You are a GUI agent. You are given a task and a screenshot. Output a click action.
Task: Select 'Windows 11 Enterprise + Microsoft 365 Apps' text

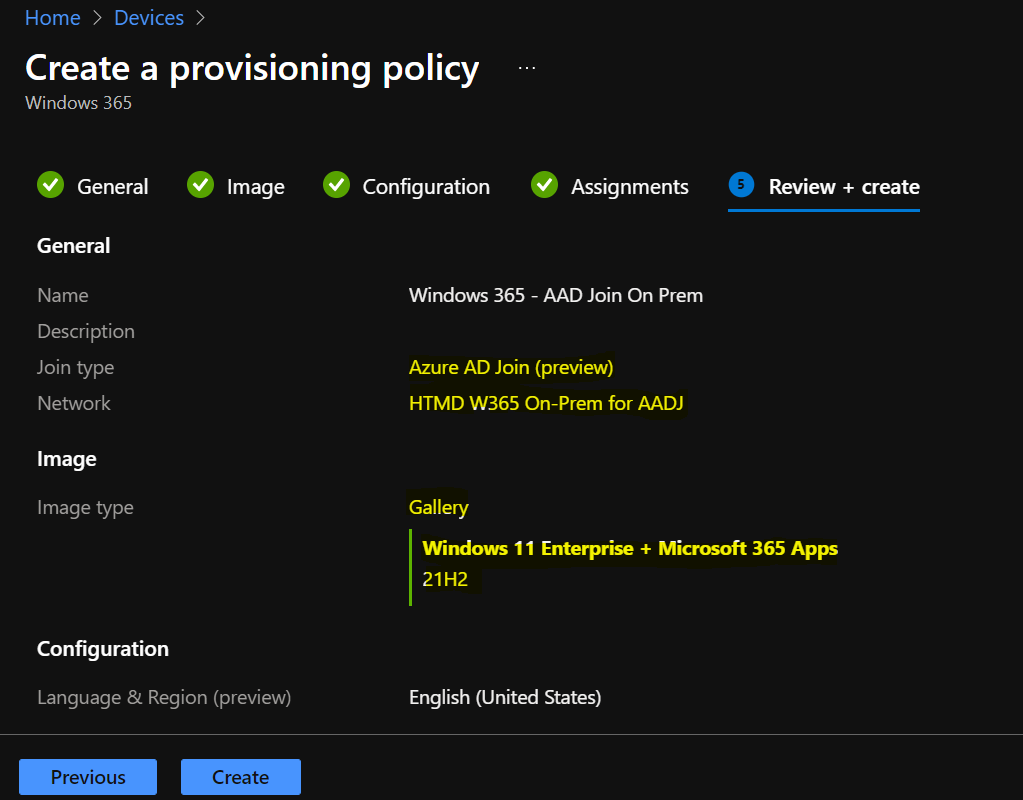point(630,548)
